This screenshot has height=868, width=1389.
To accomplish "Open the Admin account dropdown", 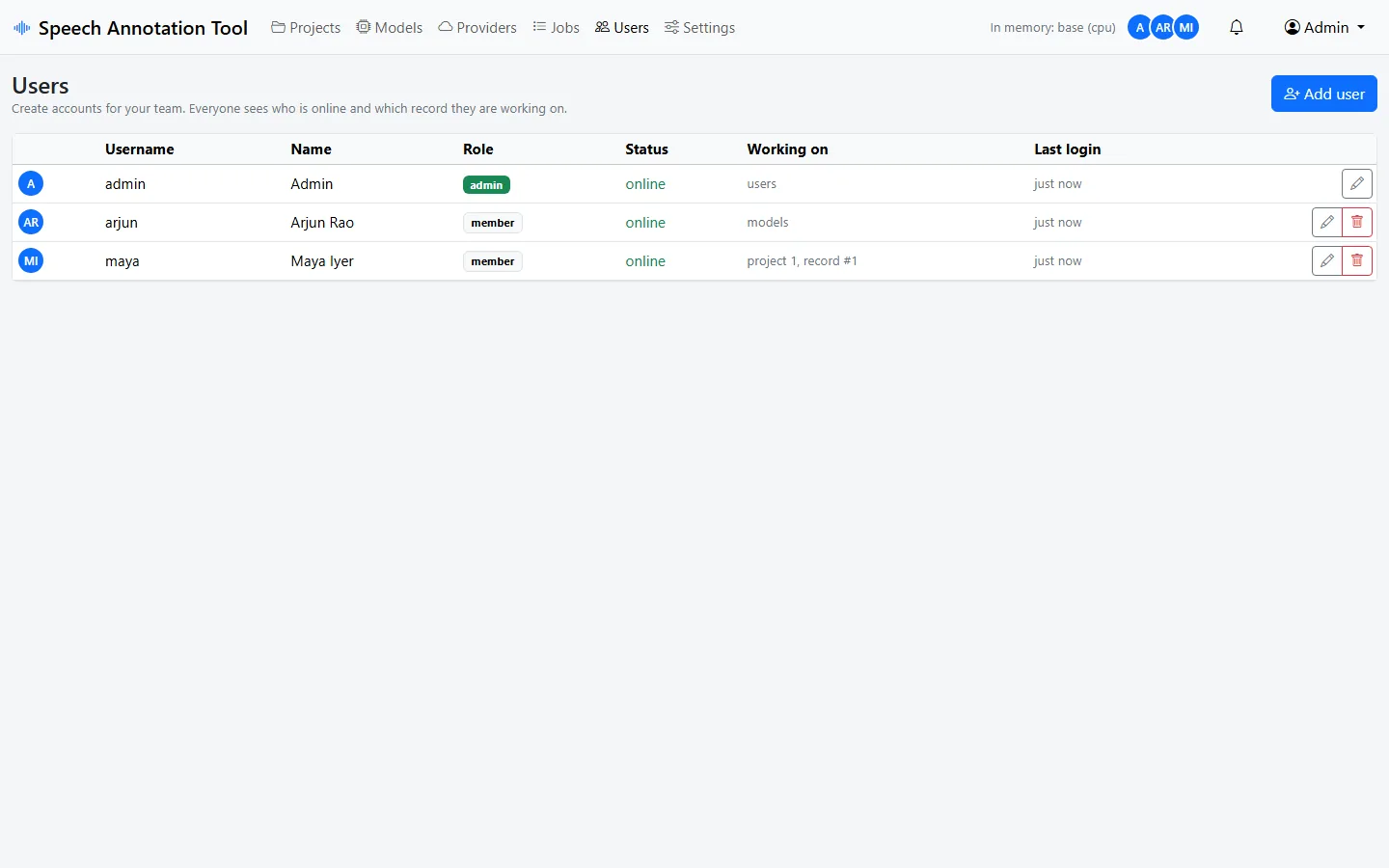I will (x=1324, y=28).
